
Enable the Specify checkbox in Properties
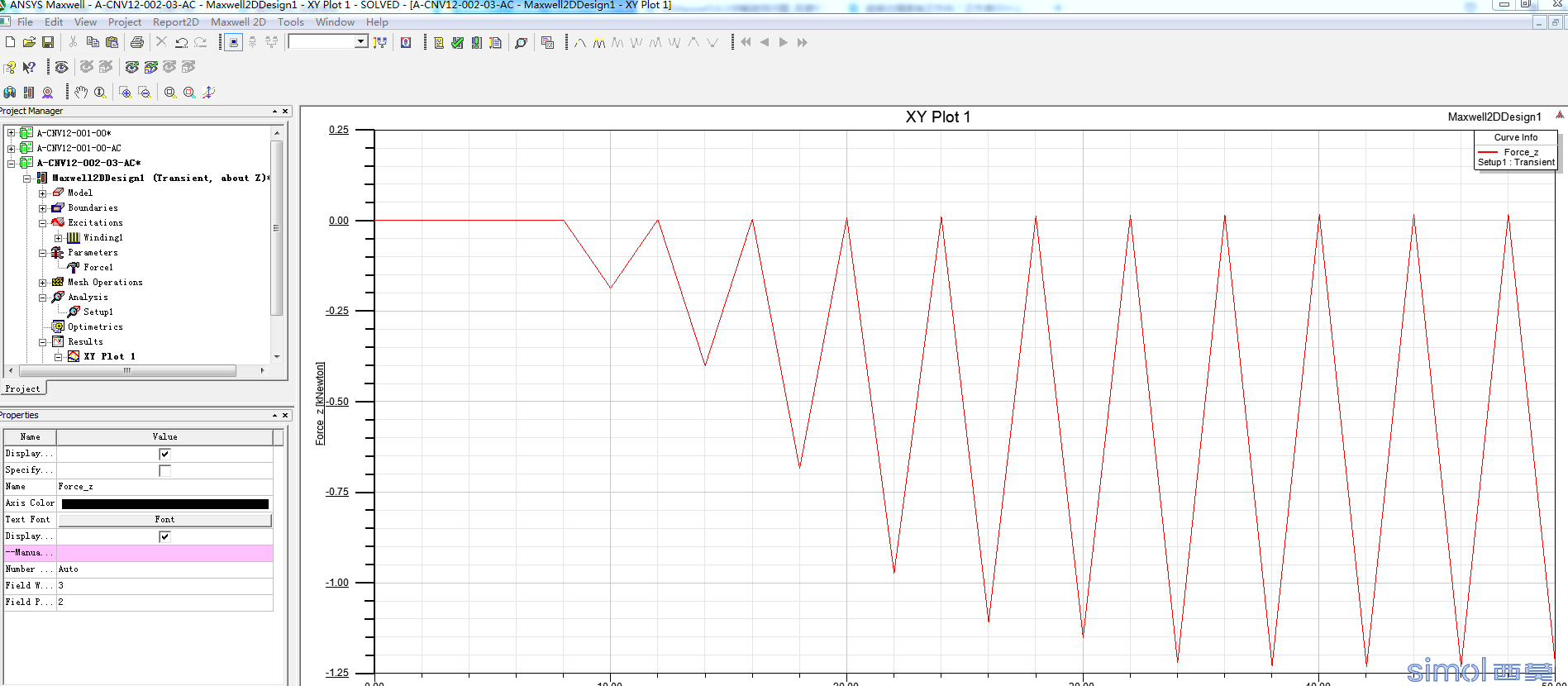click(x=164, y=470)
